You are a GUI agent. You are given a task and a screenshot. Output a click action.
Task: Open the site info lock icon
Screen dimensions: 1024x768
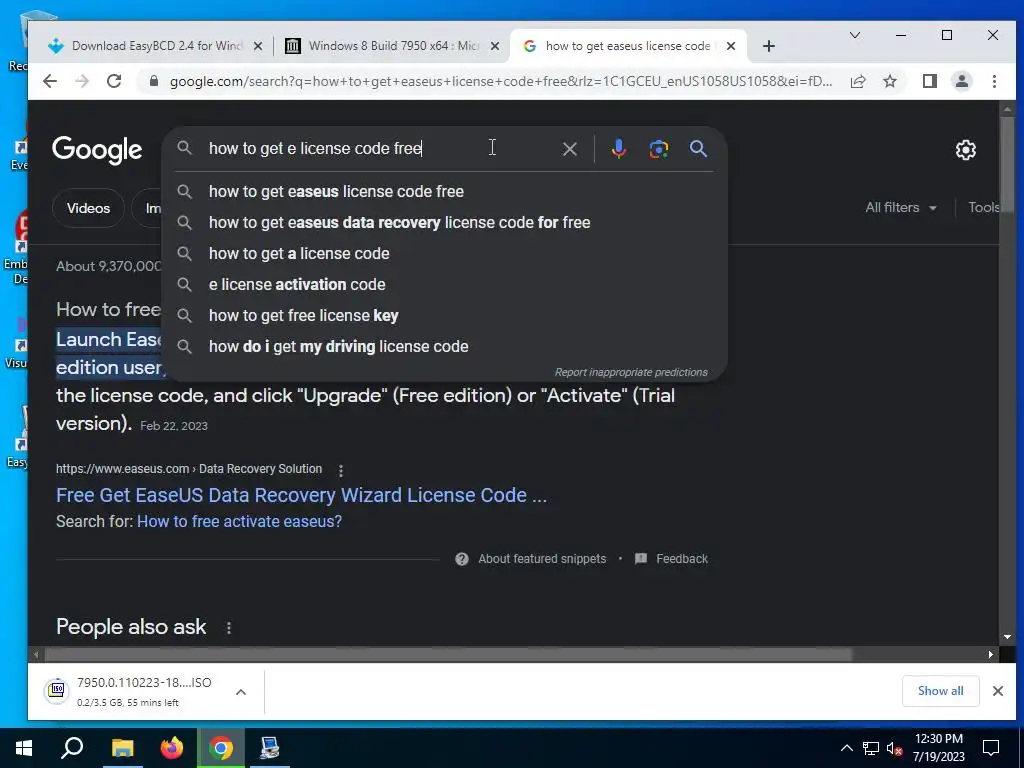tap(154, 81)
